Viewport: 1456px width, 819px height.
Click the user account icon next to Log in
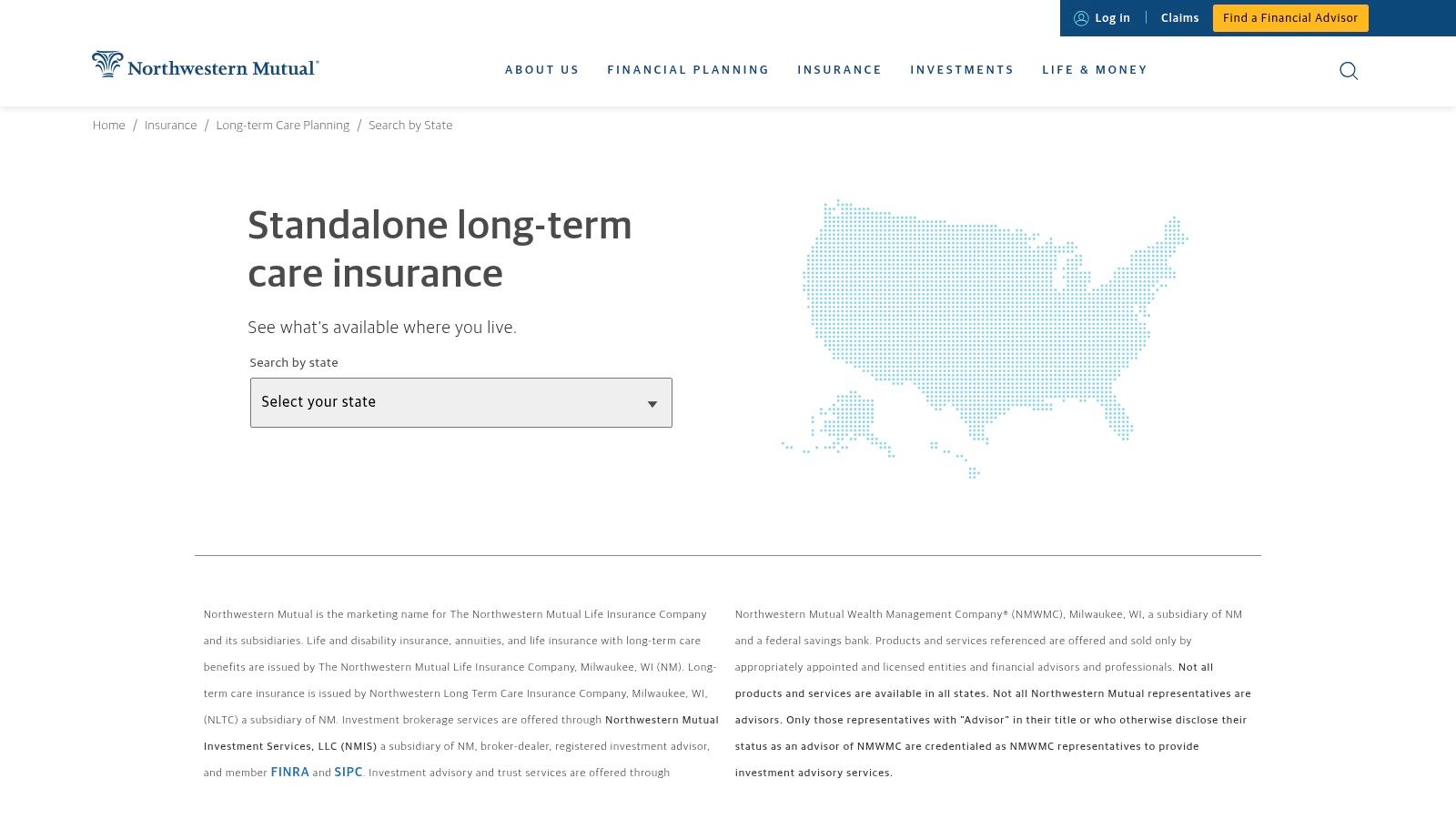pyautogui.click(x=1081, y=18)
